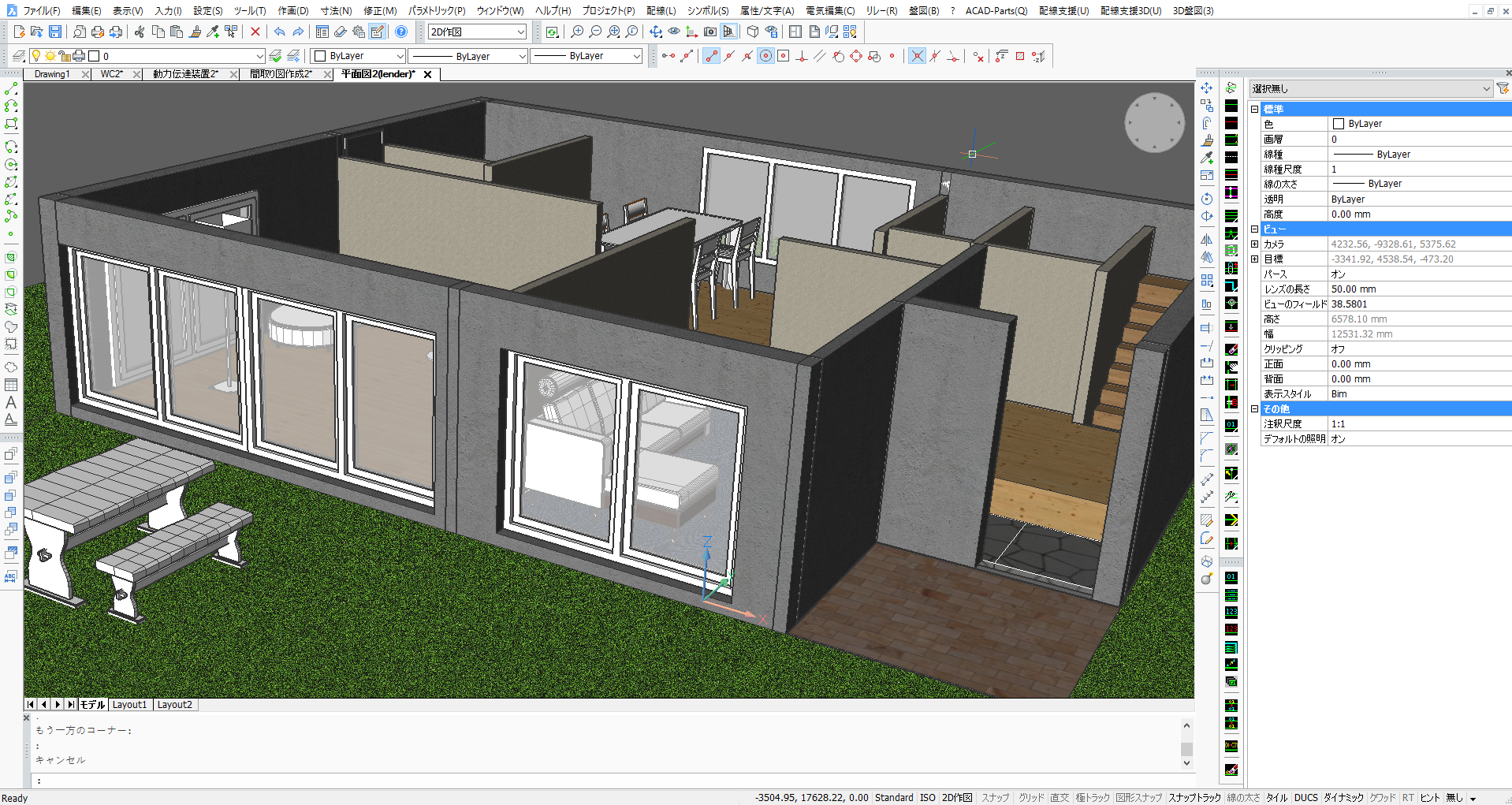This screenshot has height=805, width=1512.
Task: Close the 平面図2(lender)* tab
Action: [427, 74]
